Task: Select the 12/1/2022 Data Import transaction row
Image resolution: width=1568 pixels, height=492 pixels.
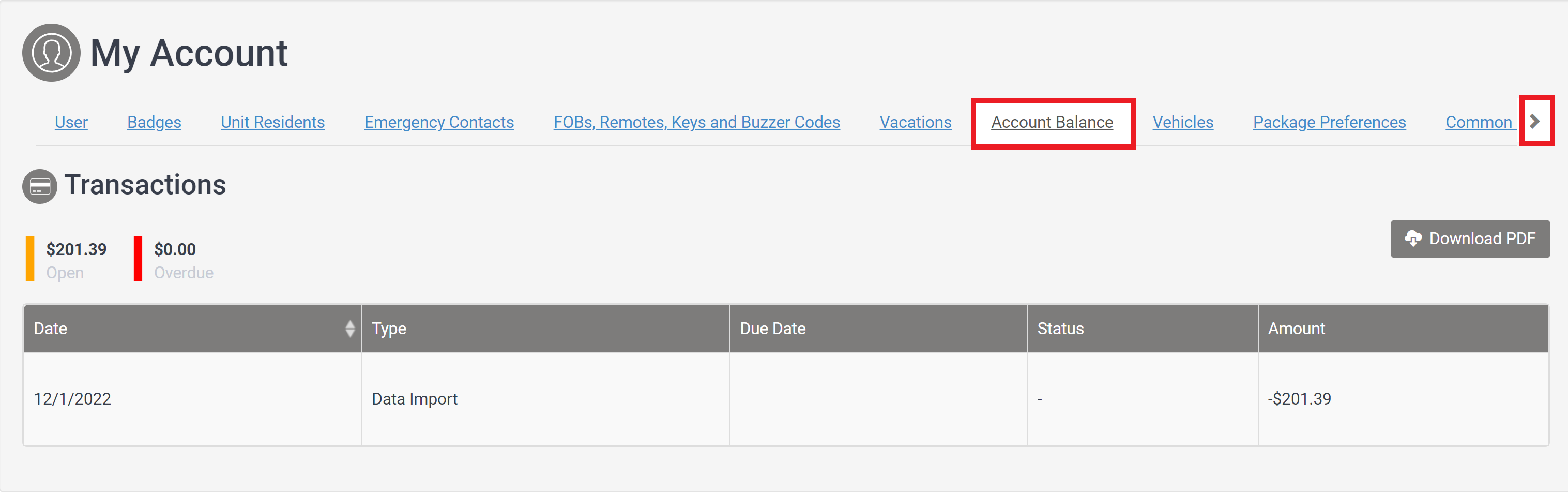Action: point(785,399)
